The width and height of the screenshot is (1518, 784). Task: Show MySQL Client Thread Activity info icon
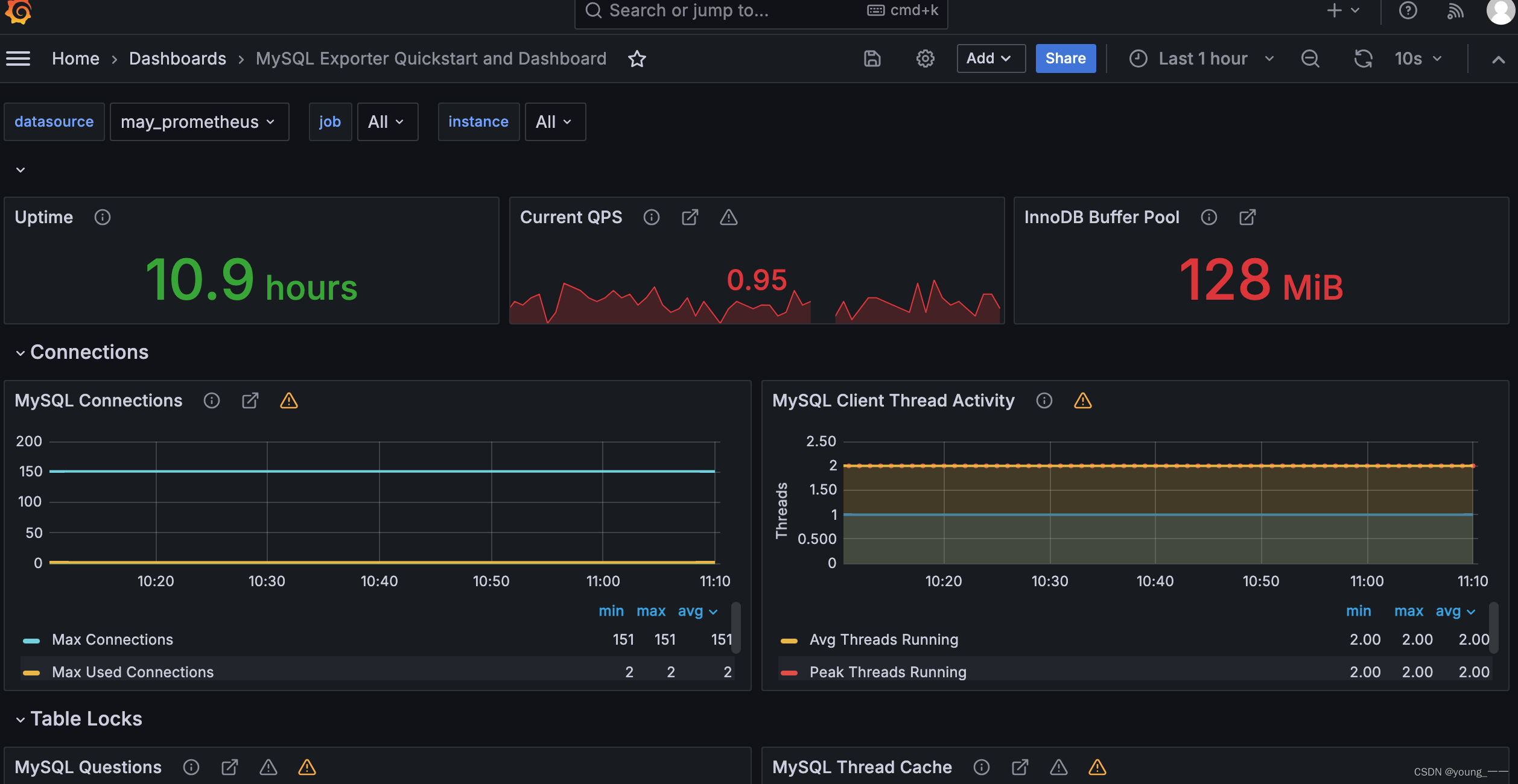click(1044, 400)
